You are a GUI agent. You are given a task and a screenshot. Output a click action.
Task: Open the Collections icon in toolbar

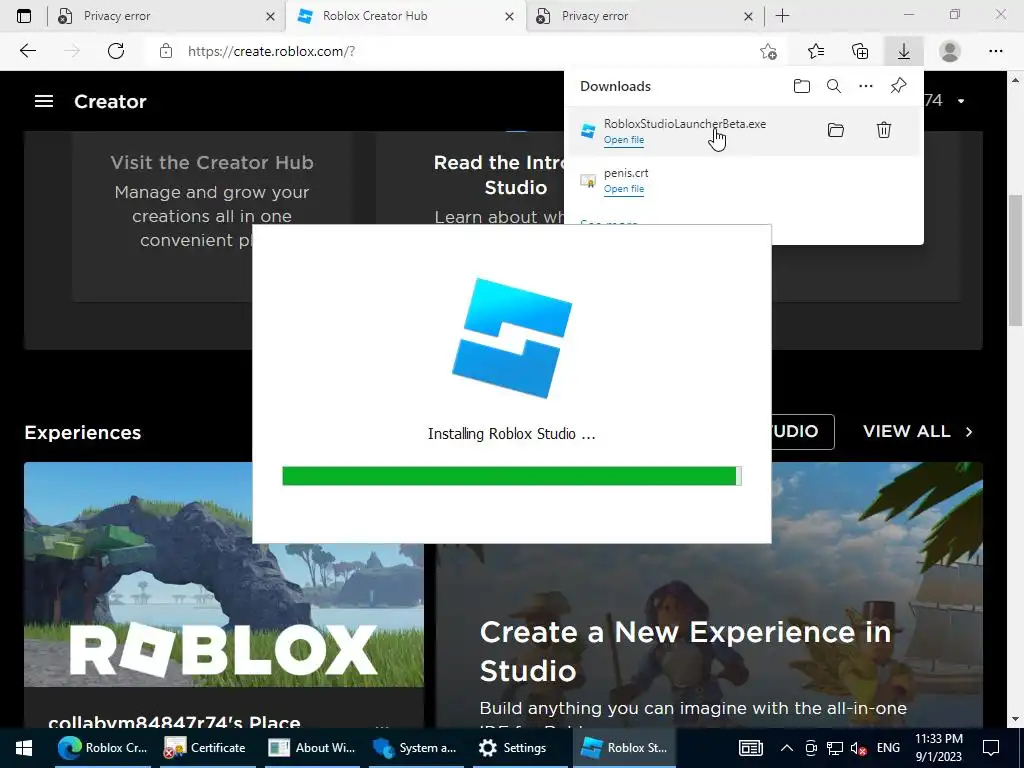(x=860, y=51)
